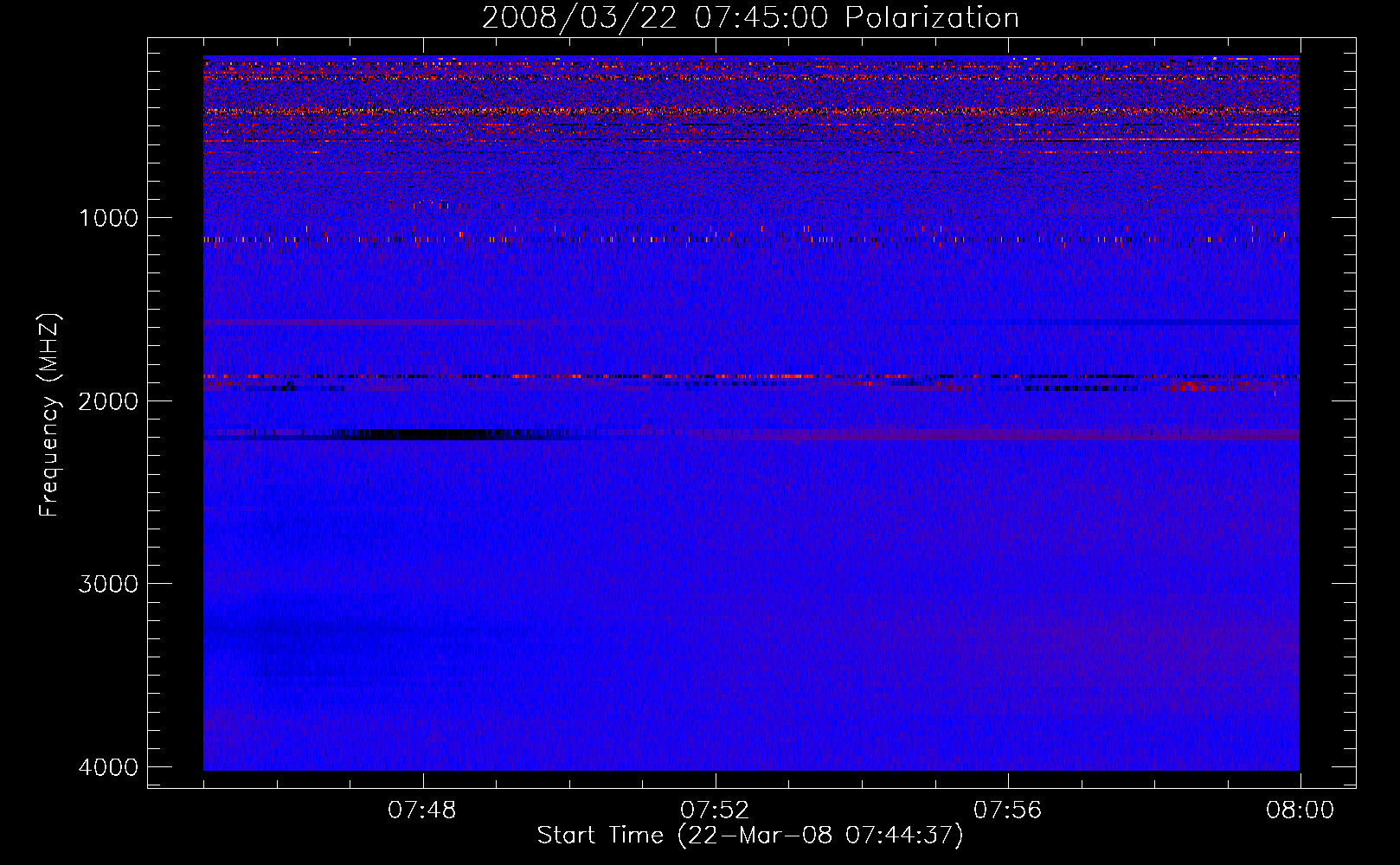This screenshot has height=865, width=1400.
Task: Click the 07:56 time tick label
Action: pos(1008,811)
